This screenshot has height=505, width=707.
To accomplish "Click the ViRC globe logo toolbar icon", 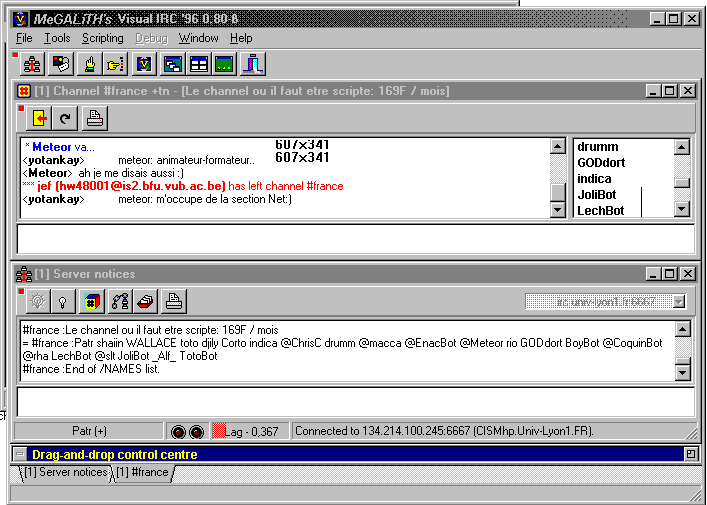I will coord(144,64).
